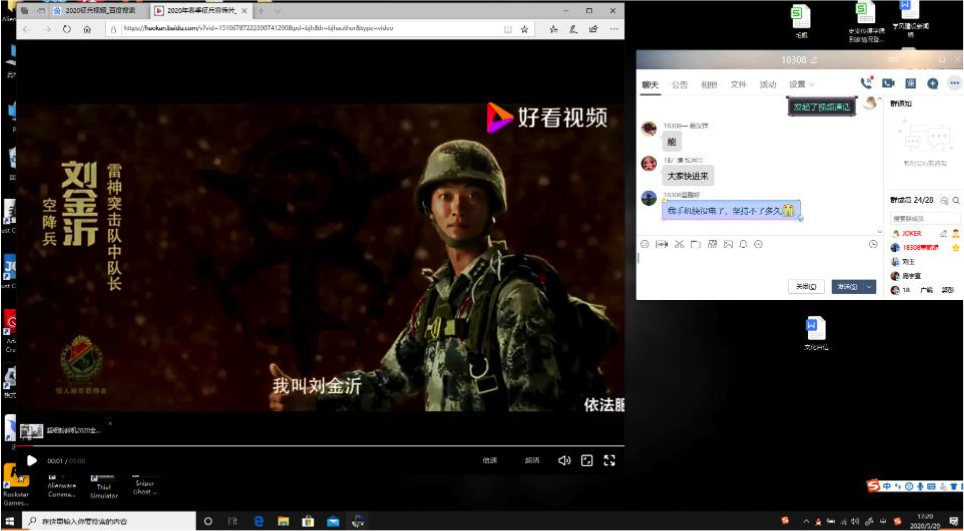964x531 pixels.
Task: Enter fullscreen in the video player
Action: point(609,460)
